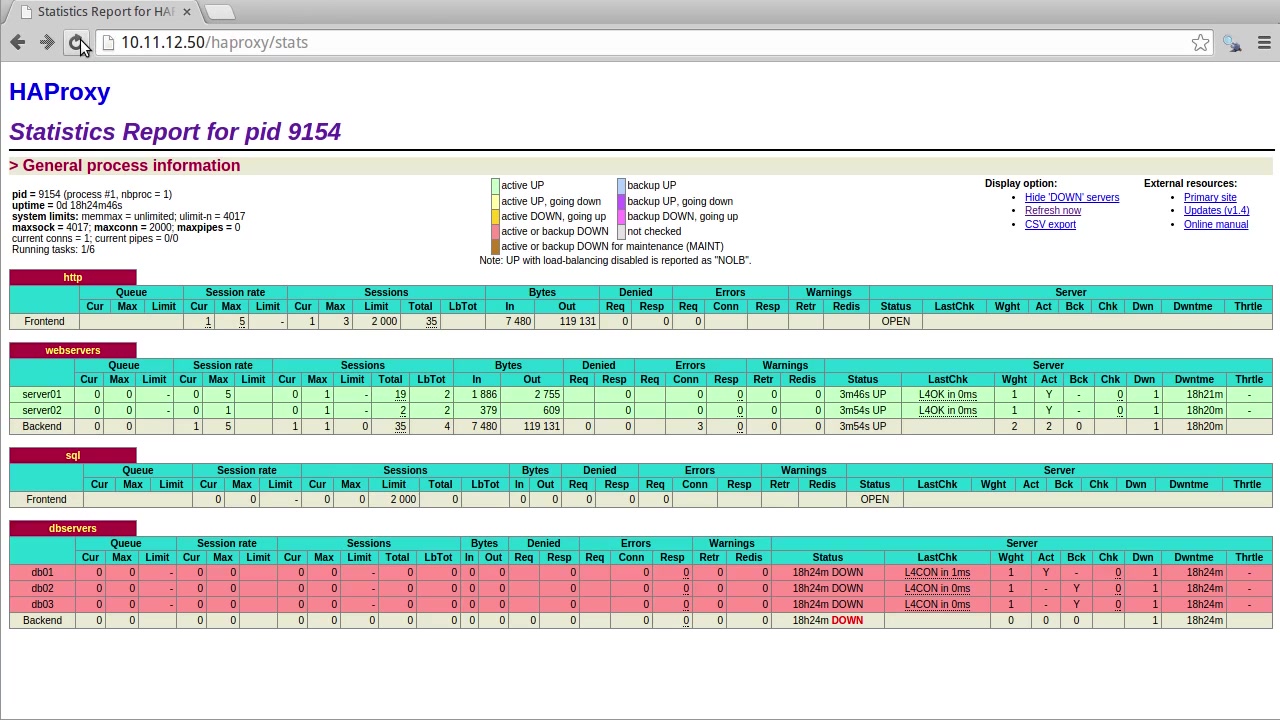The height and width of the screenshot is (720, 1280).
Task: Click L4CON in 0ms for db03
Action: tap(937, 604)
